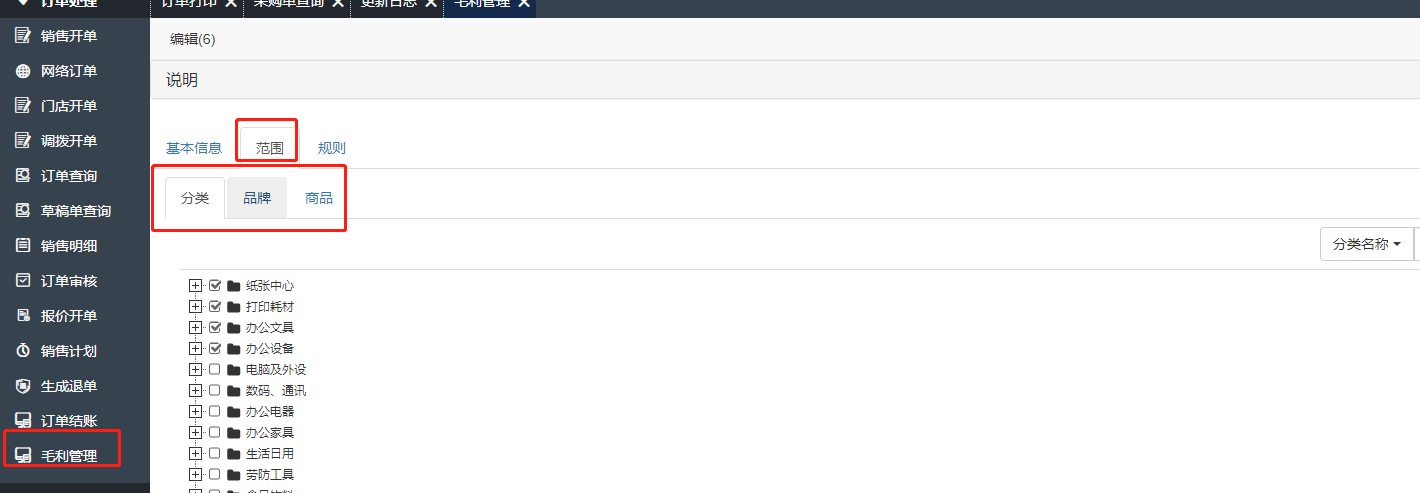Enable the 办公家具 checkbox
Screen dimensions: 1420x493
[215, 432]
